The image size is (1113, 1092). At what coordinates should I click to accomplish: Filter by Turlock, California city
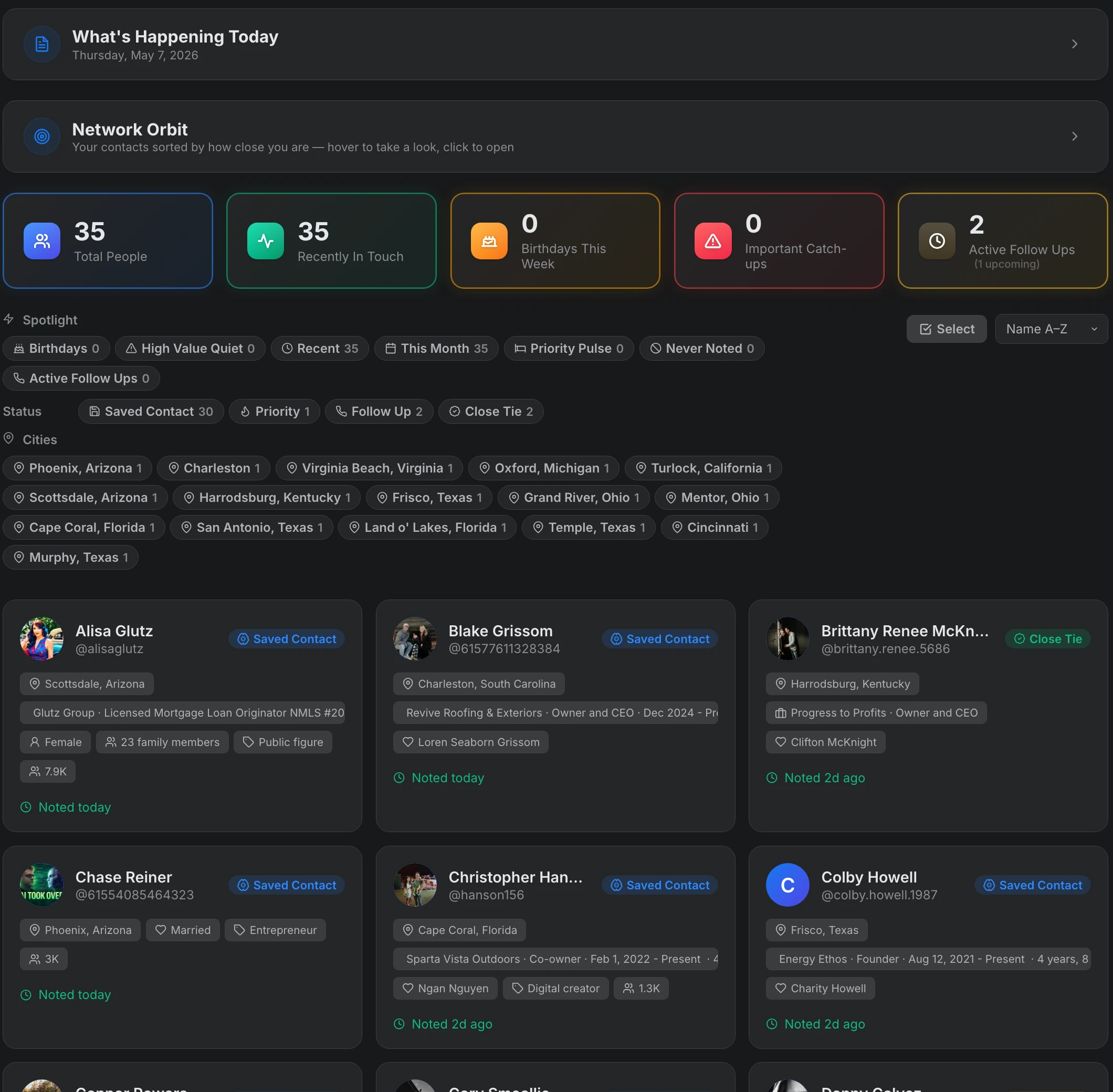[703, 468]
